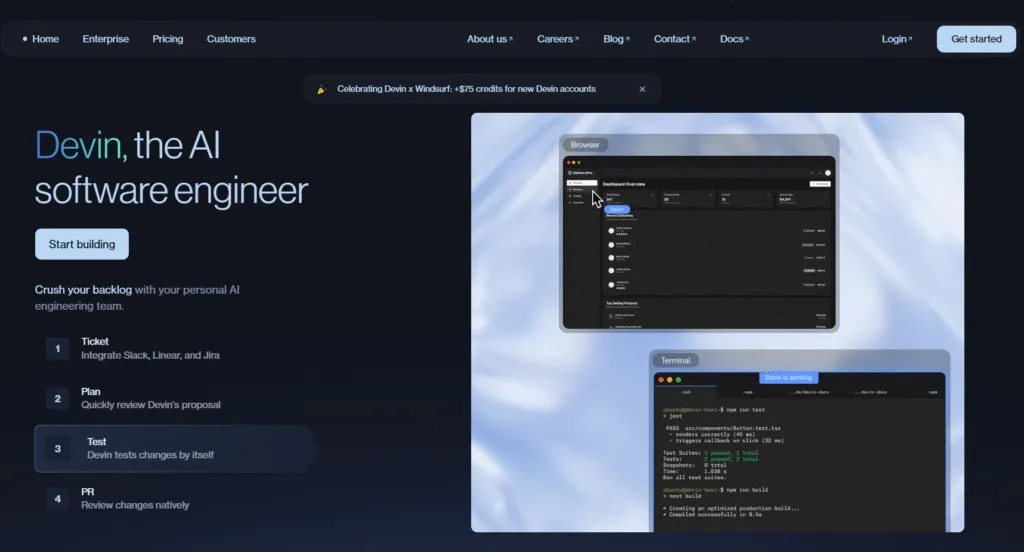
Task: Click the Crush your backlog text
Action: [x=83, y=290]
